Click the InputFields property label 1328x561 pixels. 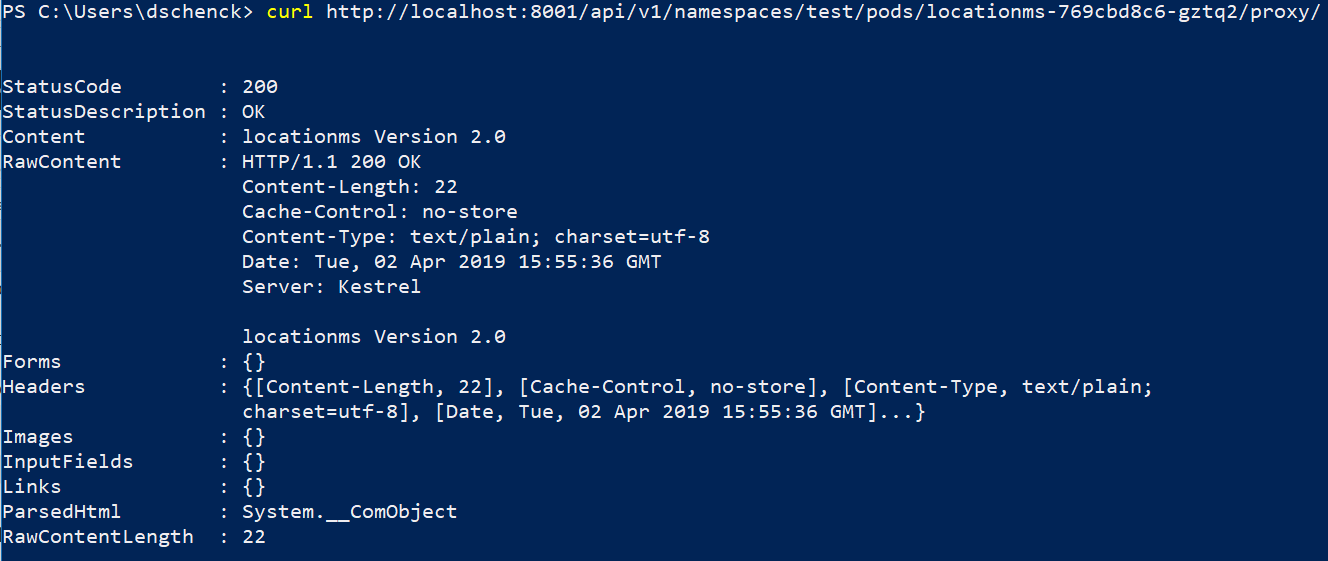click(x=68, y=462)
